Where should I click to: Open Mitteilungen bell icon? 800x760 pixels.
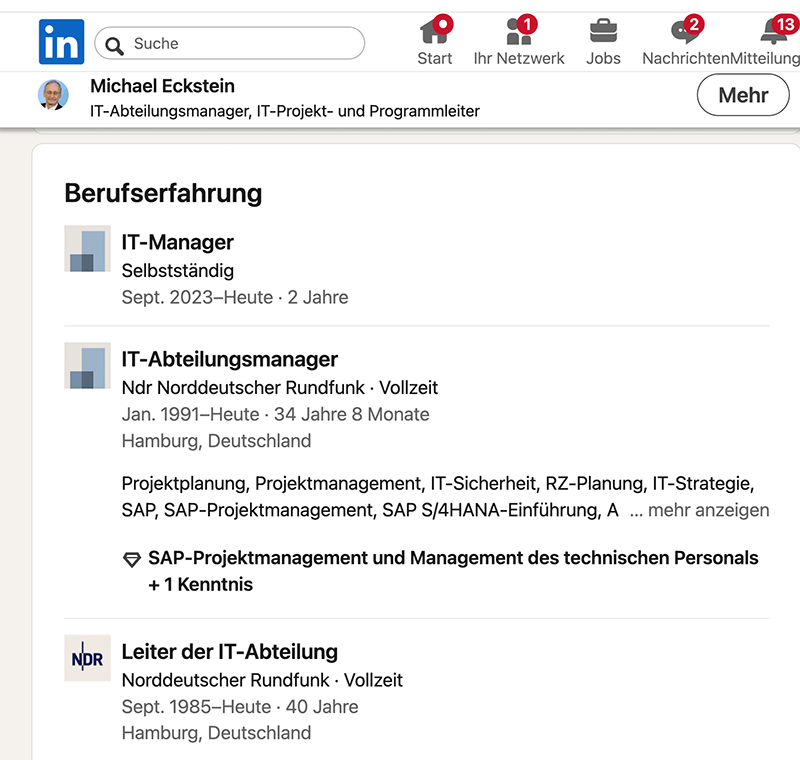pos(774,32)
